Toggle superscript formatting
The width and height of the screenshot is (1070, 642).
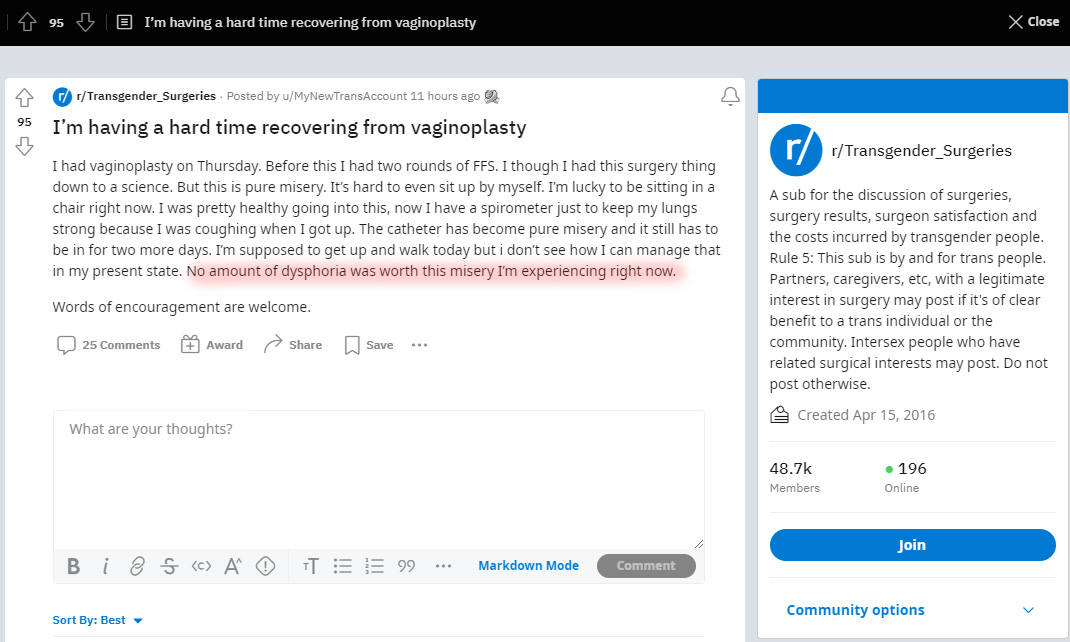tap(233, 566)
